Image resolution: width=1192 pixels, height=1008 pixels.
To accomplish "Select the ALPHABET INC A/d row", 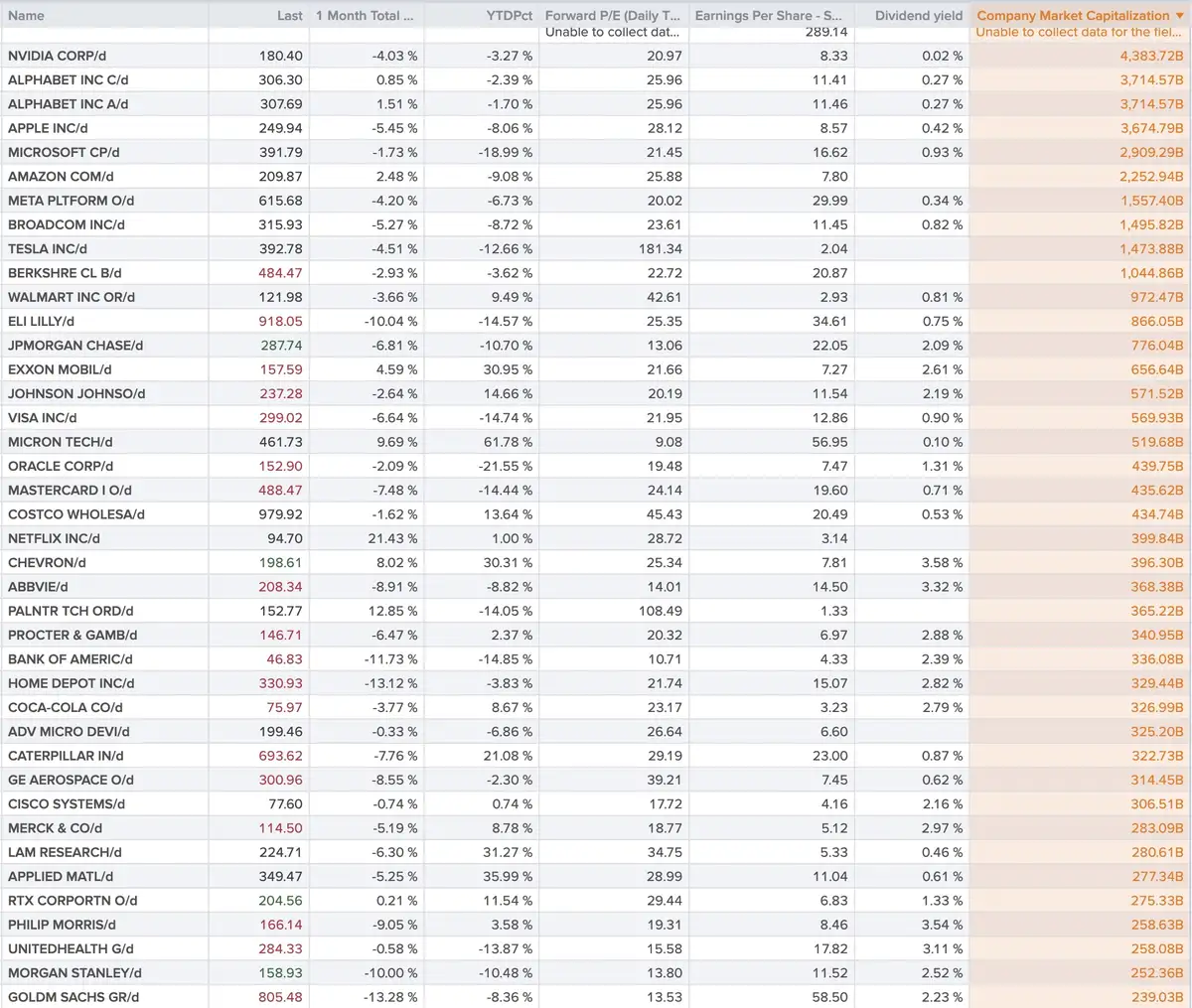I will (596, 104).
